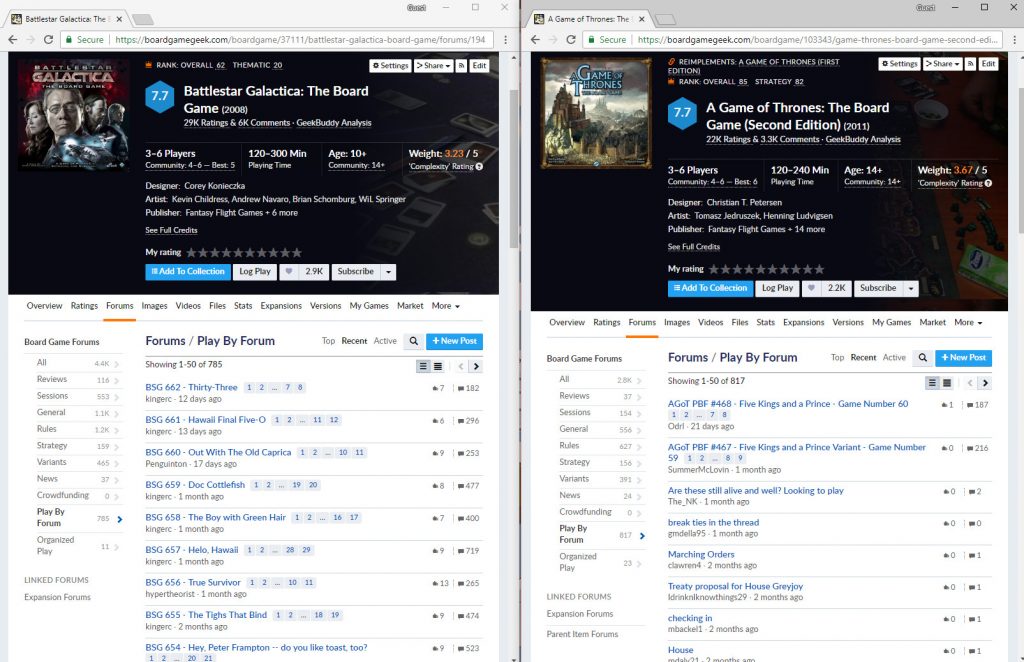This screenshot has height=662, width=1024.
Task: Open Settings on Game of Thrones page
Action: point(899,63)
